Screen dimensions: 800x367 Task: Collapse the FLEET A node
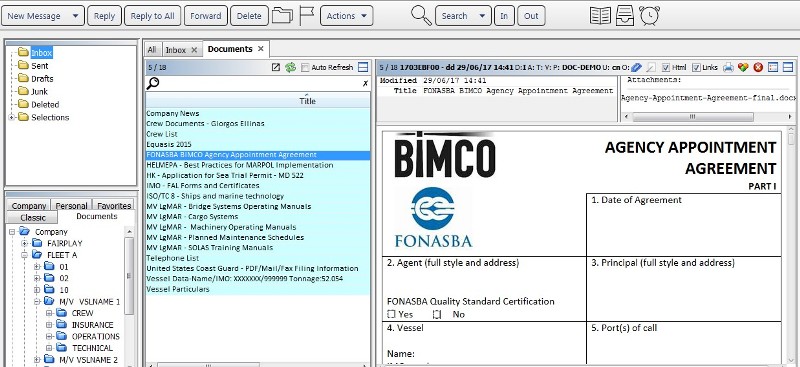24,255
